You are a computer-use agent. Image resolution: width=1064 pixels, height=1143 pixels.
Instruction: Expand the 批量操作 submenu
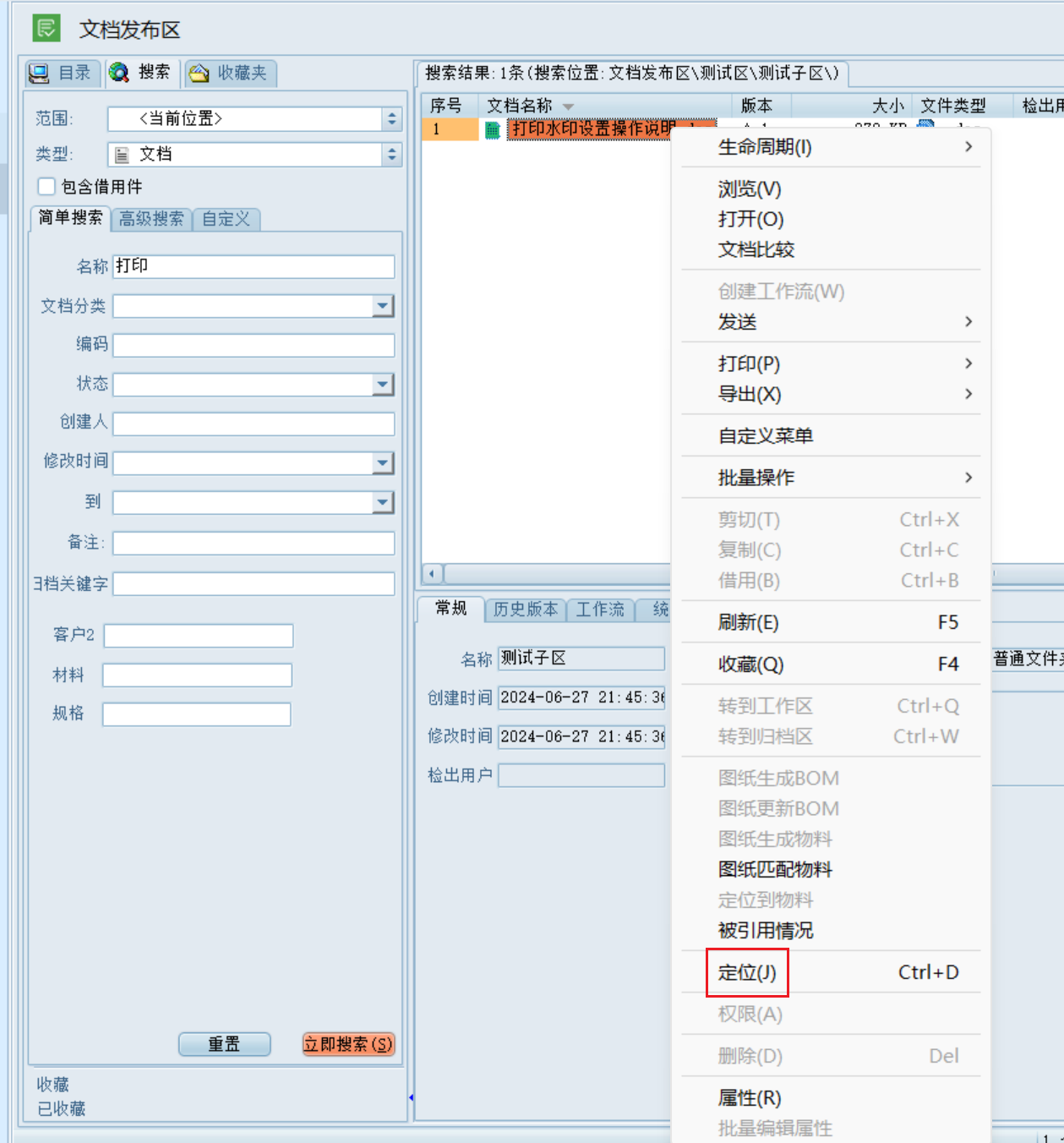tap(831, 478)
